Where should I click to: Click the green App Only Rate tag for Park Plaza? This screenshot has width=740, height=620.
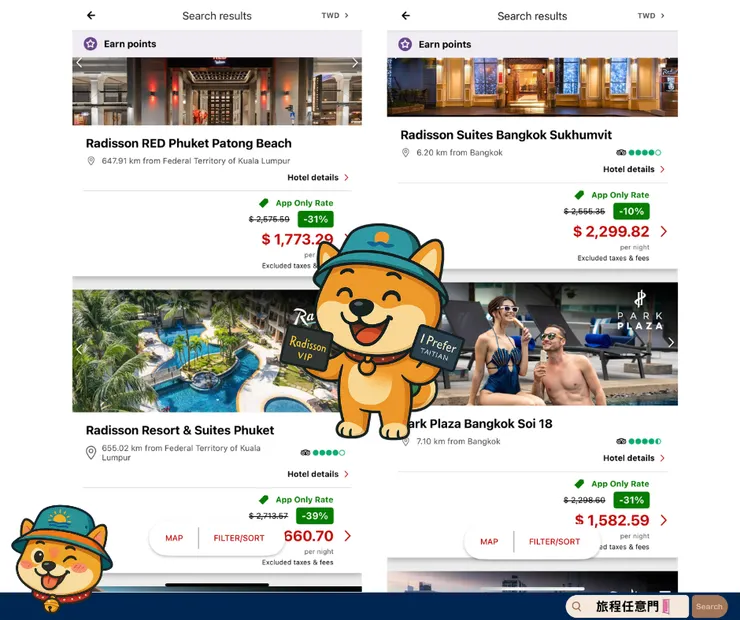pos(579,484)
